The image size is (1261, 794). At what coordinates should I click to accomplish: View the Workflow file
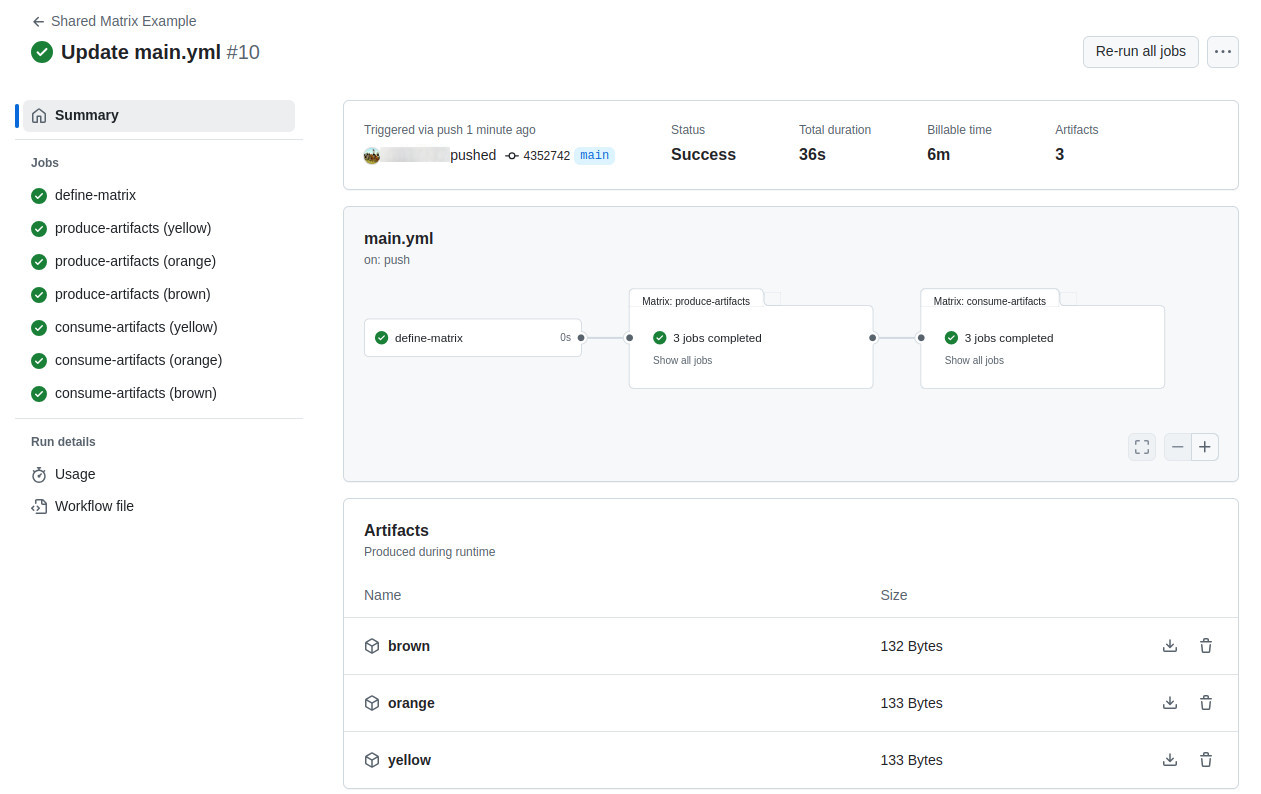pos(94,506)
